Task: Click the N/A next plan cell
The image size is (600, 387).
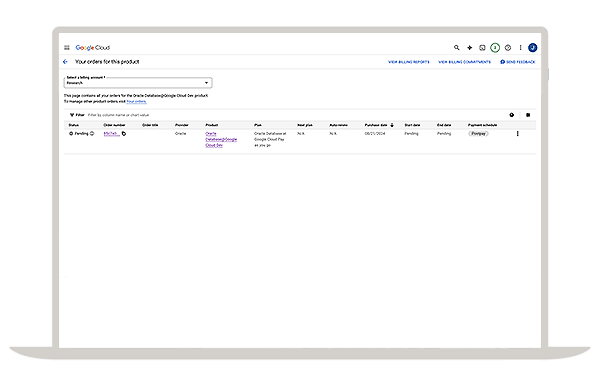Action: click(x=301, y=134)
